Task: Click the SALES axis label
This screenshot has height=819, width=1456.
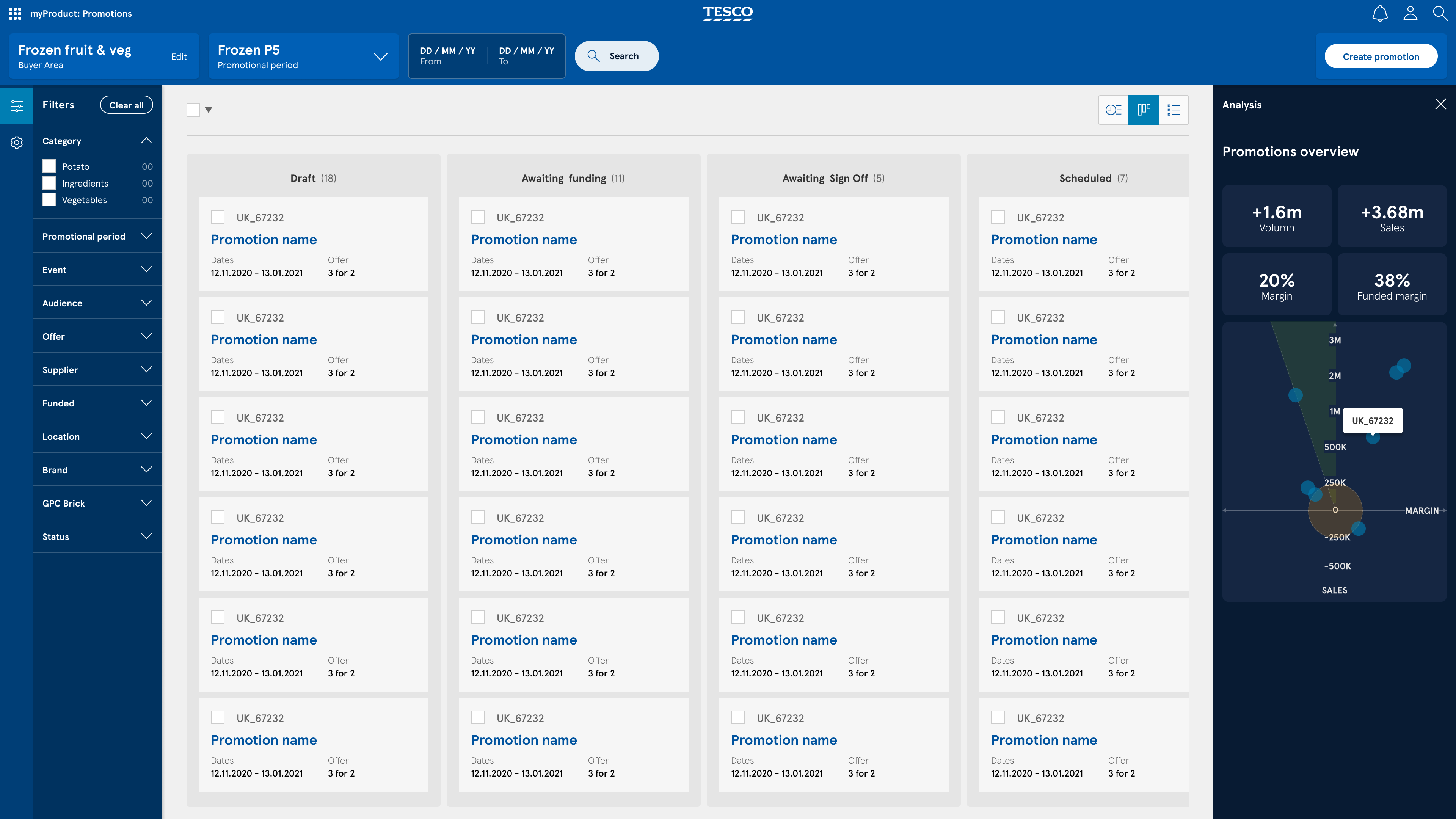Action: 1335,590
